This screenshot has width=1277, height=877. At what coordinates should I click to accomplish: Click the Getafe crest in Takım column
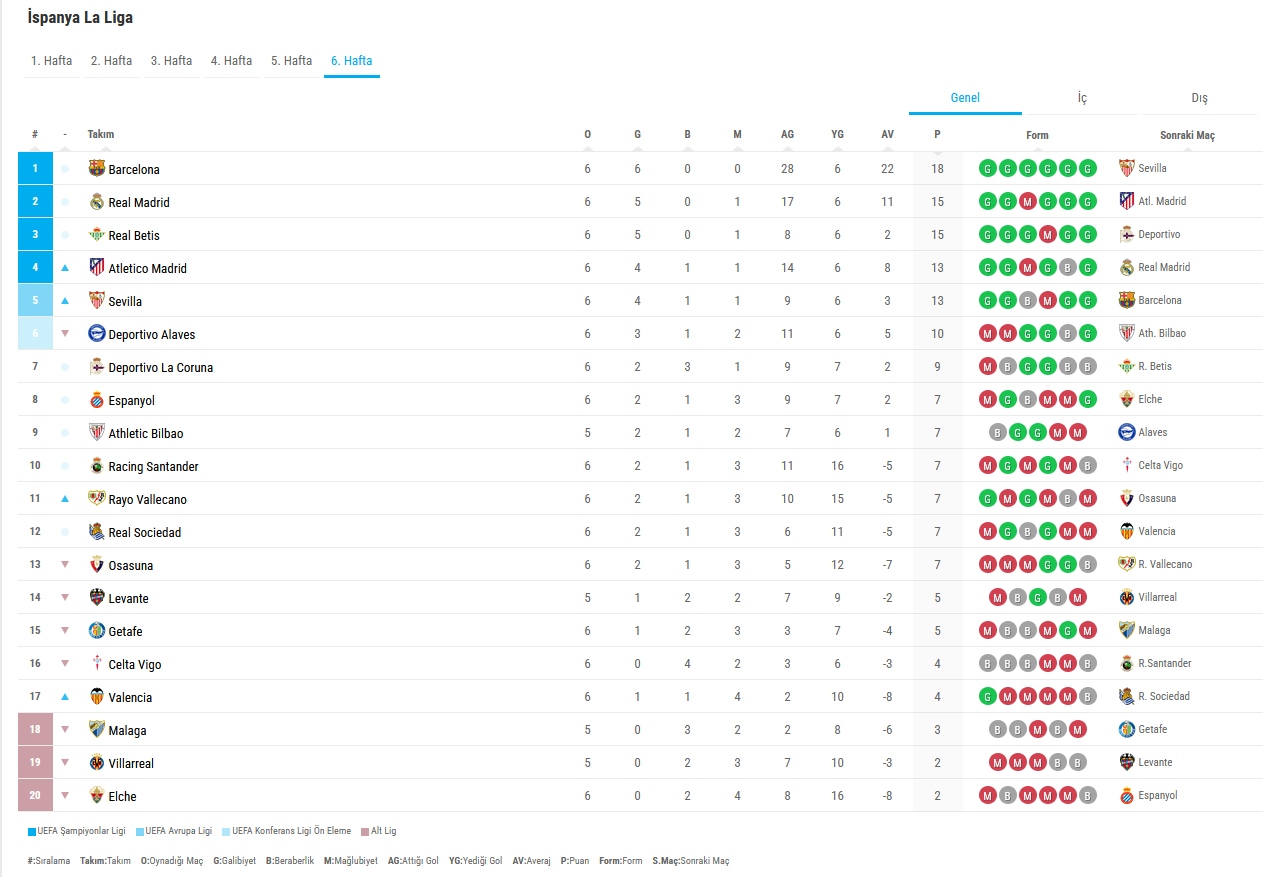[x=97, y=630]
